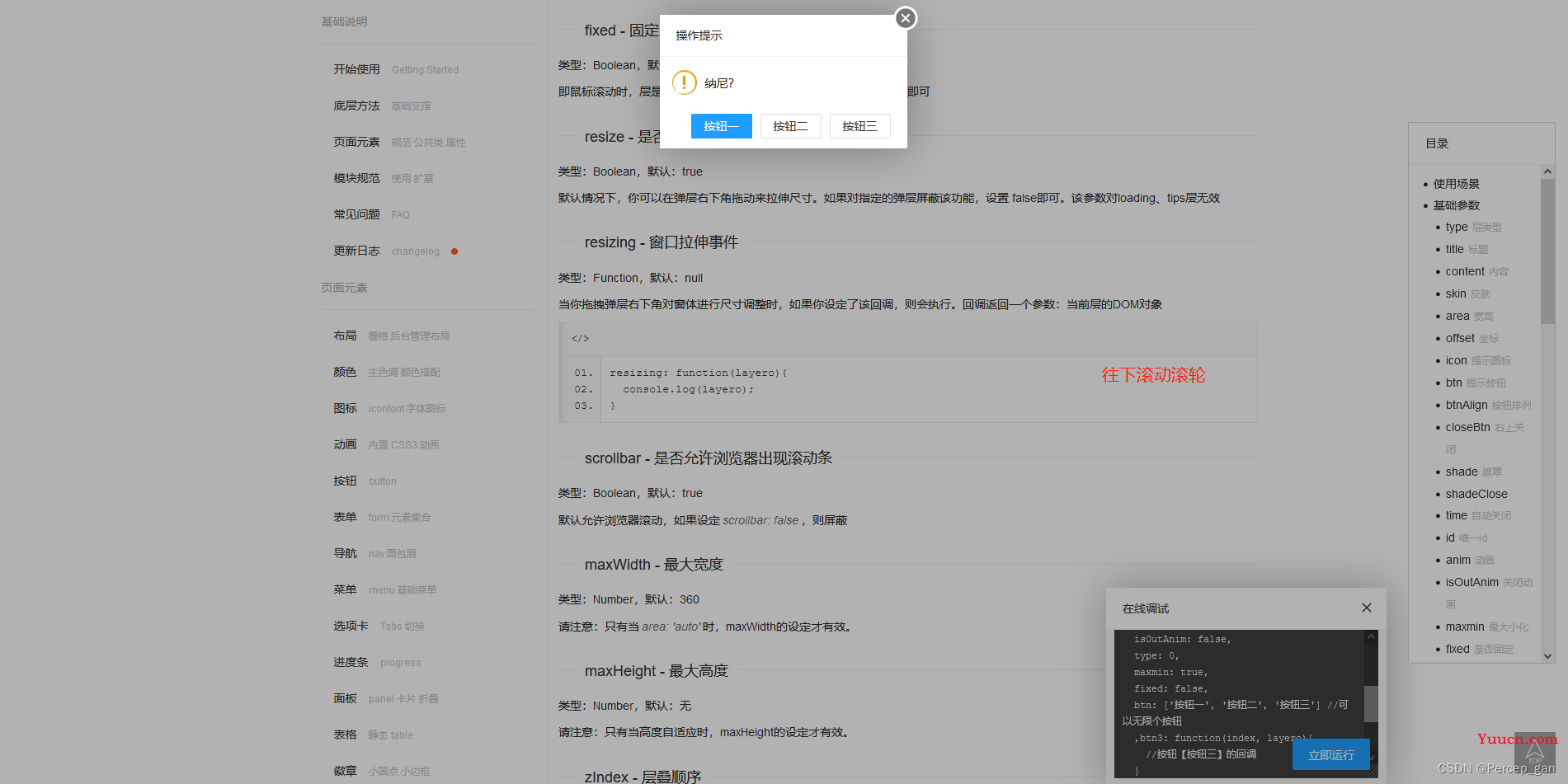The height and width of the screenshot is (784, 1568).
Task: Open 图标 iconfont menu item
Action: 389,408
